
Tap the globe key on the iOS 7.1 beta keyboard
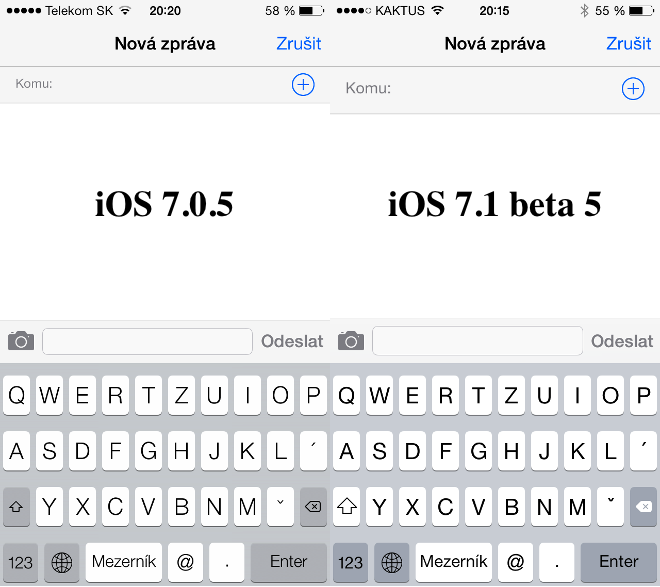point(392,562)
